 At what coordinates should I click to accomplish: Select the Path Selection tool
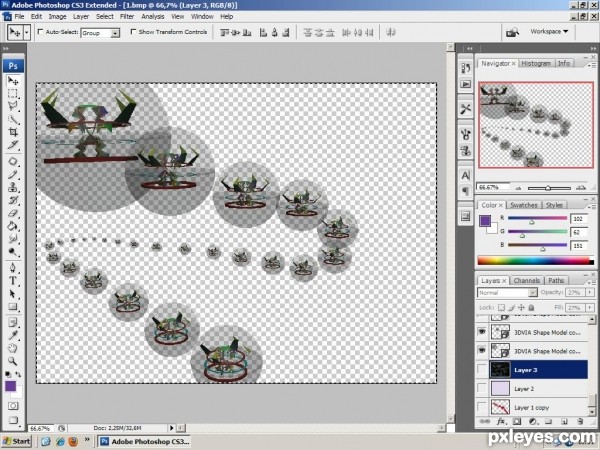coord(13,293)
